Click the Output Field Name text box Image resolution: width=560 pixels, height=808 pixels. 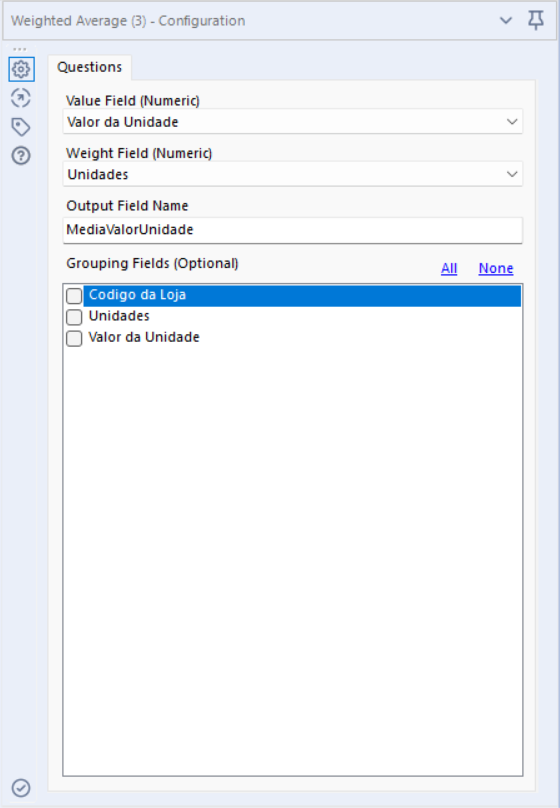(293, 230)
